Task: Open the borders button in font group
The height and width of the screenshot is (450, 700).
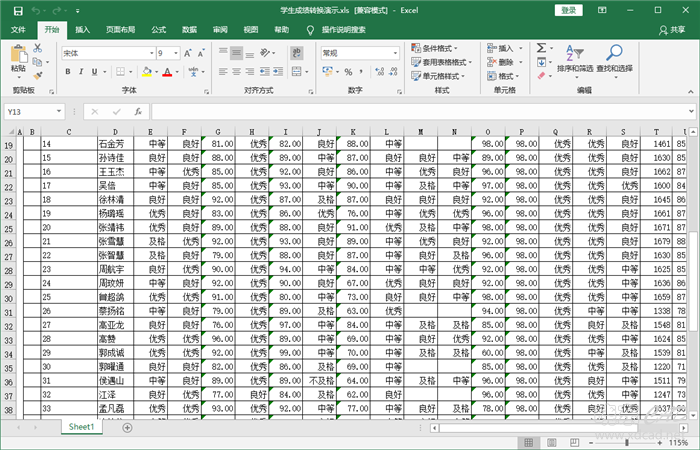Action: point(121,71)
